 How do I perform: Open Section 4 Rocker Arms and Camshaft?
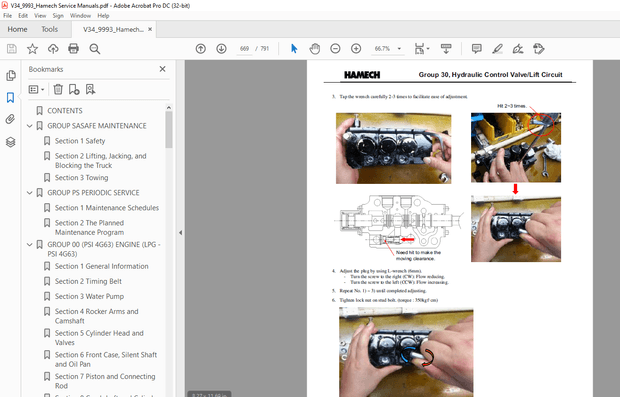click(x=96, y=316)
